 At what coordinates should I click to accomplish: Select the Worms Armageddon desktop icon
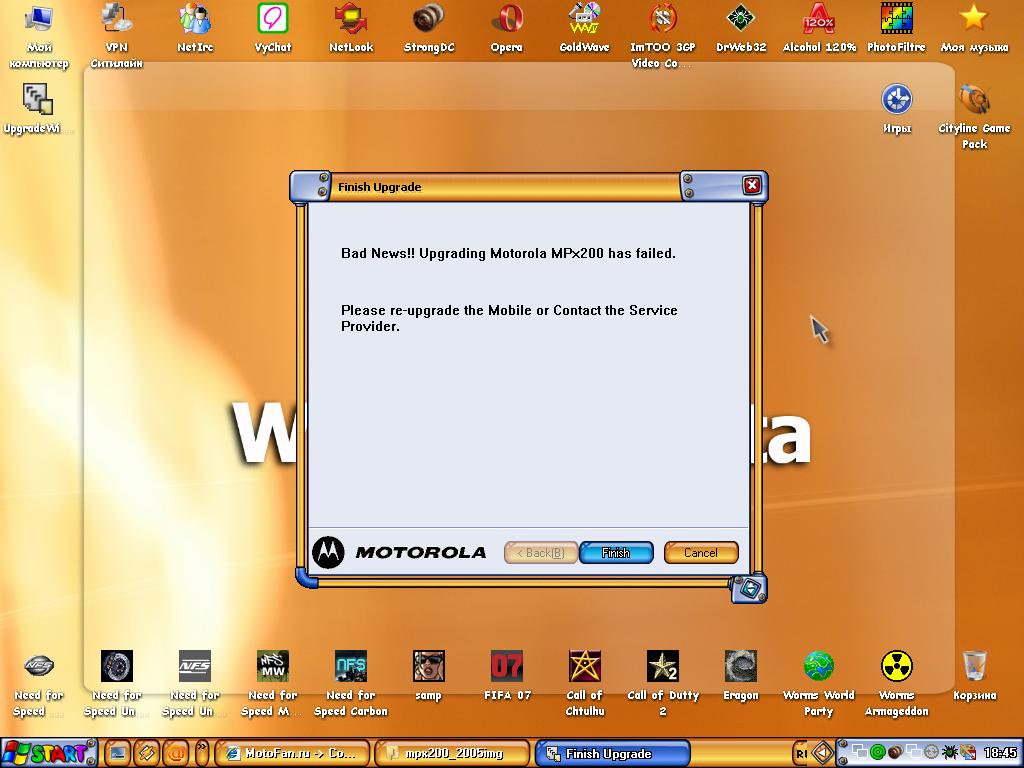pos(897,683)
